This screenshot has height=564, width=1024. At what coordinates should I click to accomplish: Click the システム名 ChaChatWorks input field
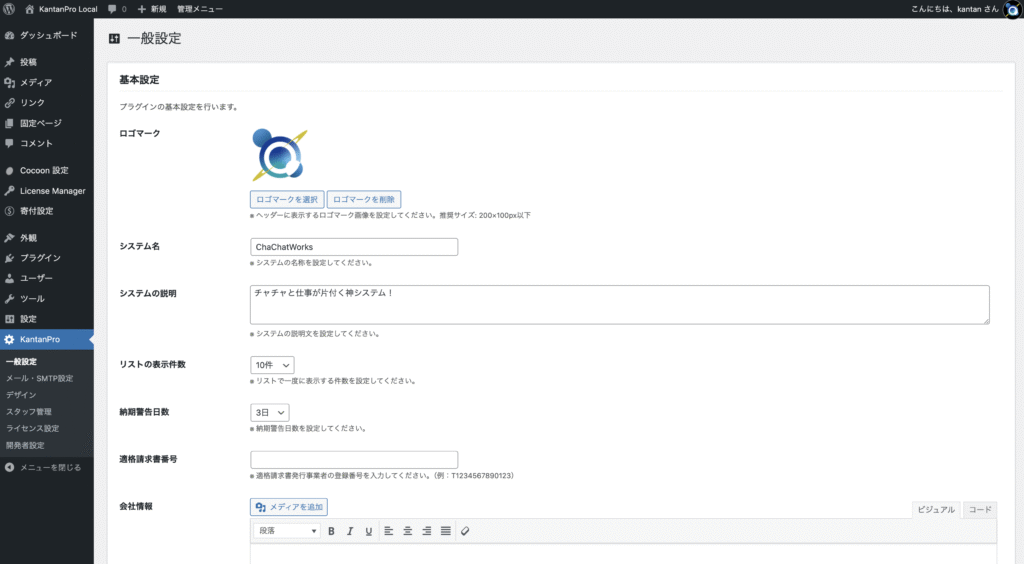click(354, 247)
